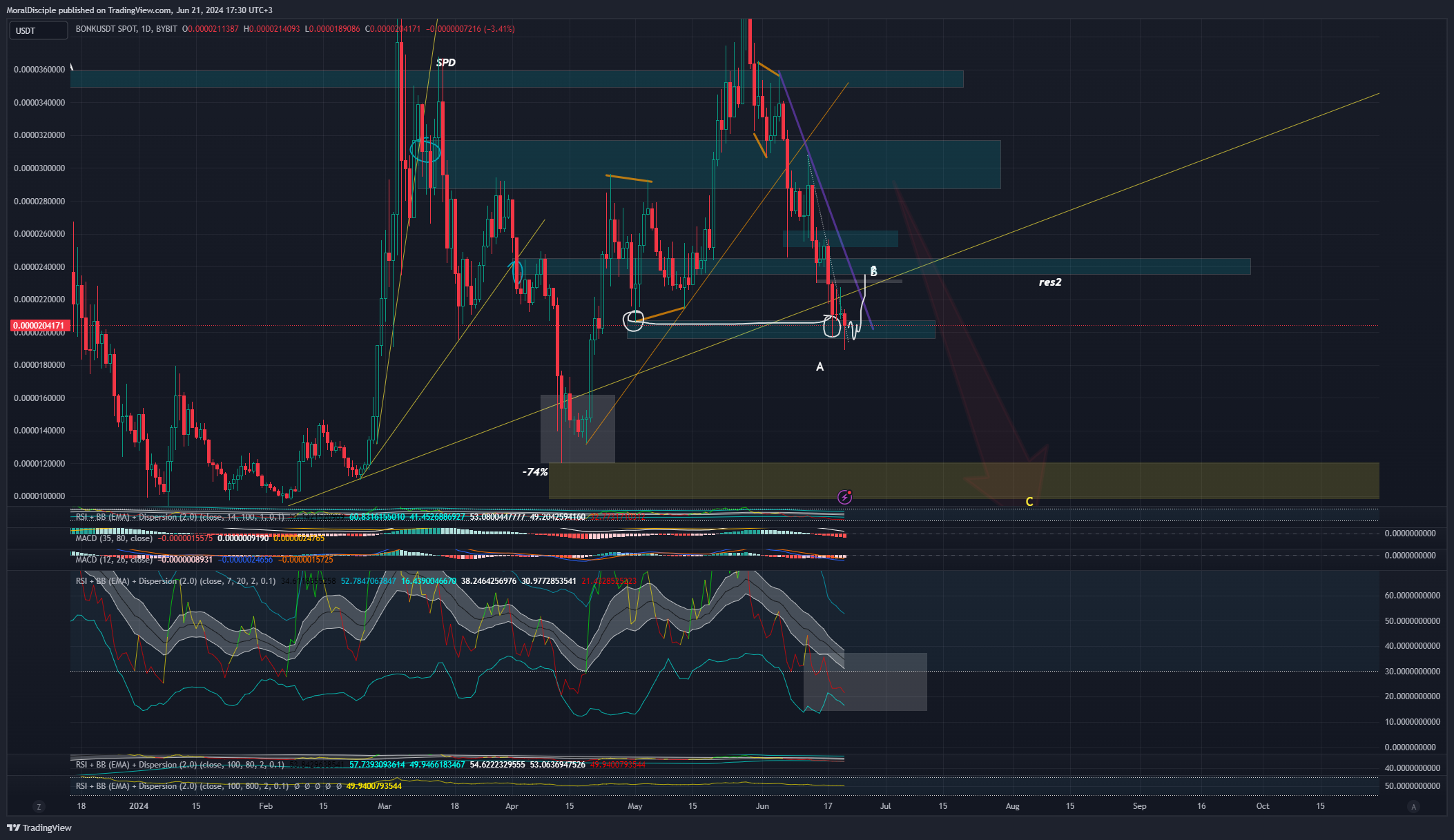Click the Aug label on time axis
Screen dimensions: 1454x840
tap(1013, 806)
